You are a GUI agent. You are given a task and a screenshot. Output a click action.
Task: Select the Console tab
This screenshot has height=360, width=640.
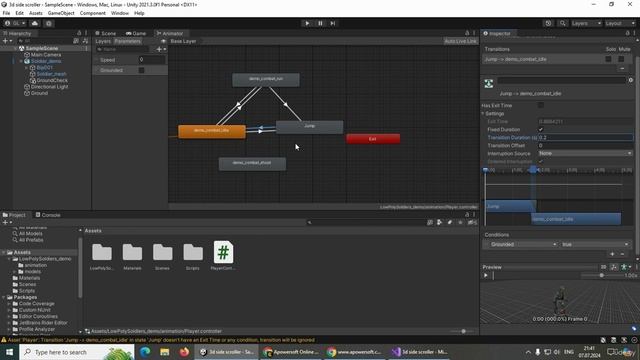[x=48, y=215]
